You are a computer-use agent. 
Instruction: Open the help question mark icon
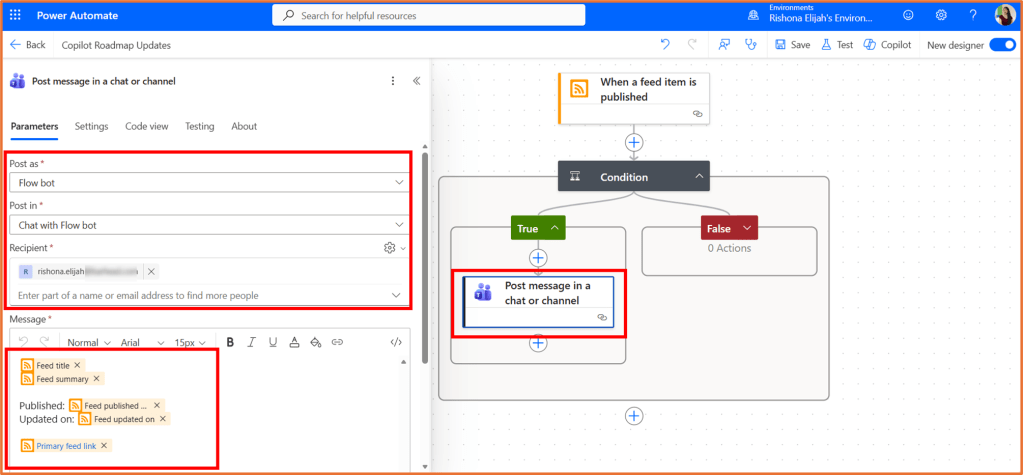tap(972, 15)
